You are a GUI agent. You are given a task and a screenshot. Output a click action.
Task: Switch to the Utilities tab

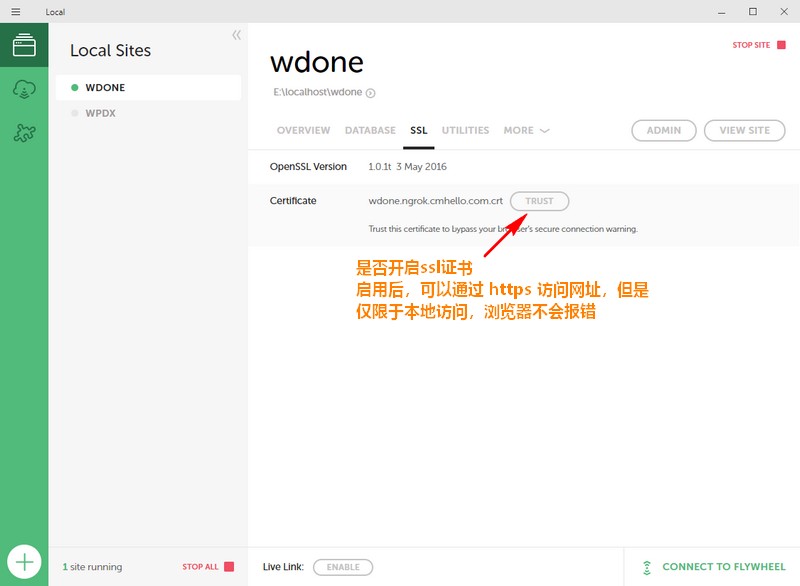[465, 131]
